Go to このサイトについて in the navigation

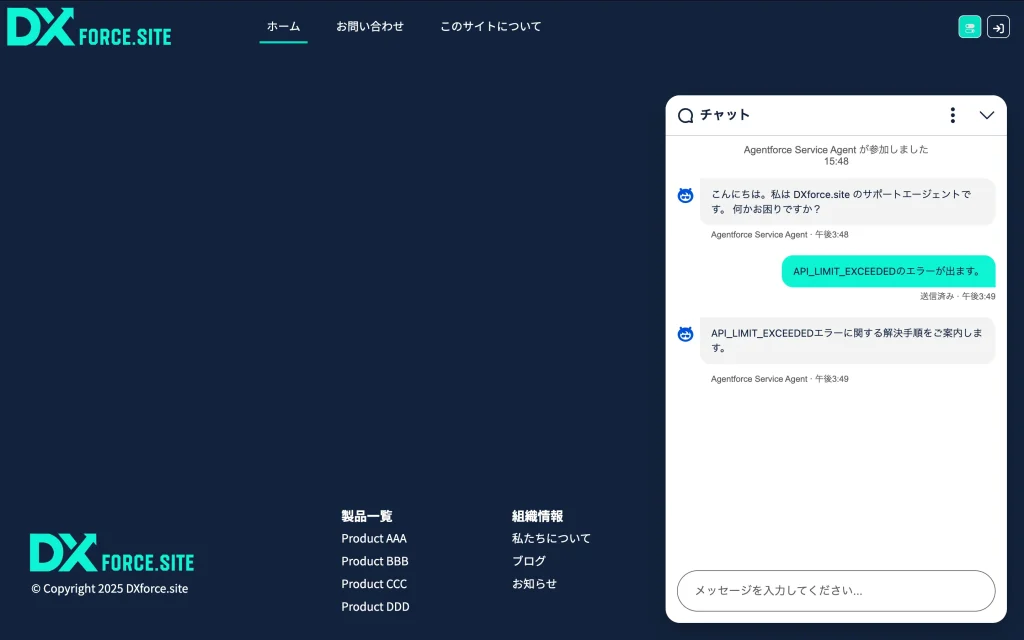coord(490,27)
